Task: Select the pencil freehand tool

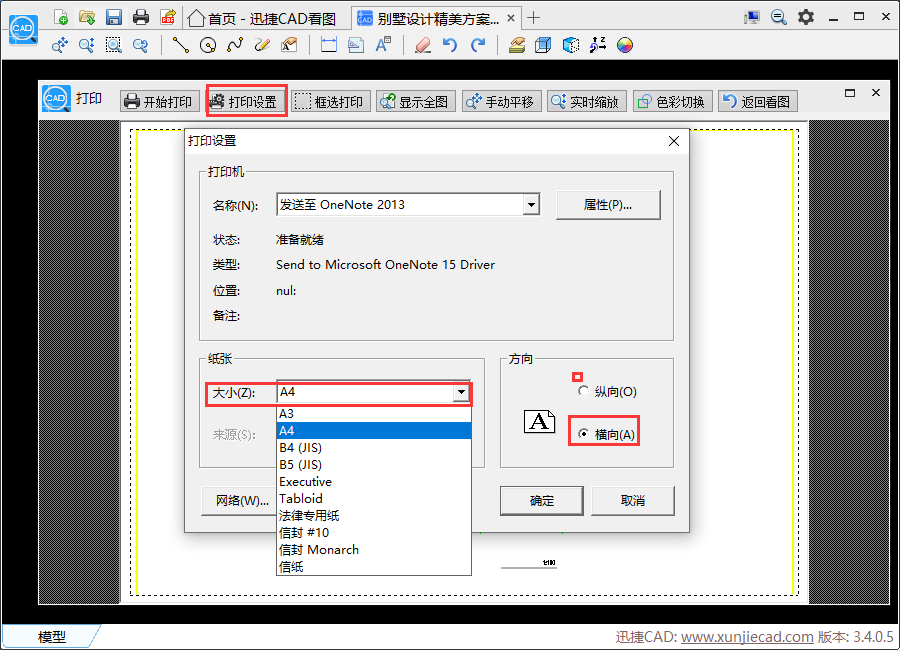Action: point(262,45)
